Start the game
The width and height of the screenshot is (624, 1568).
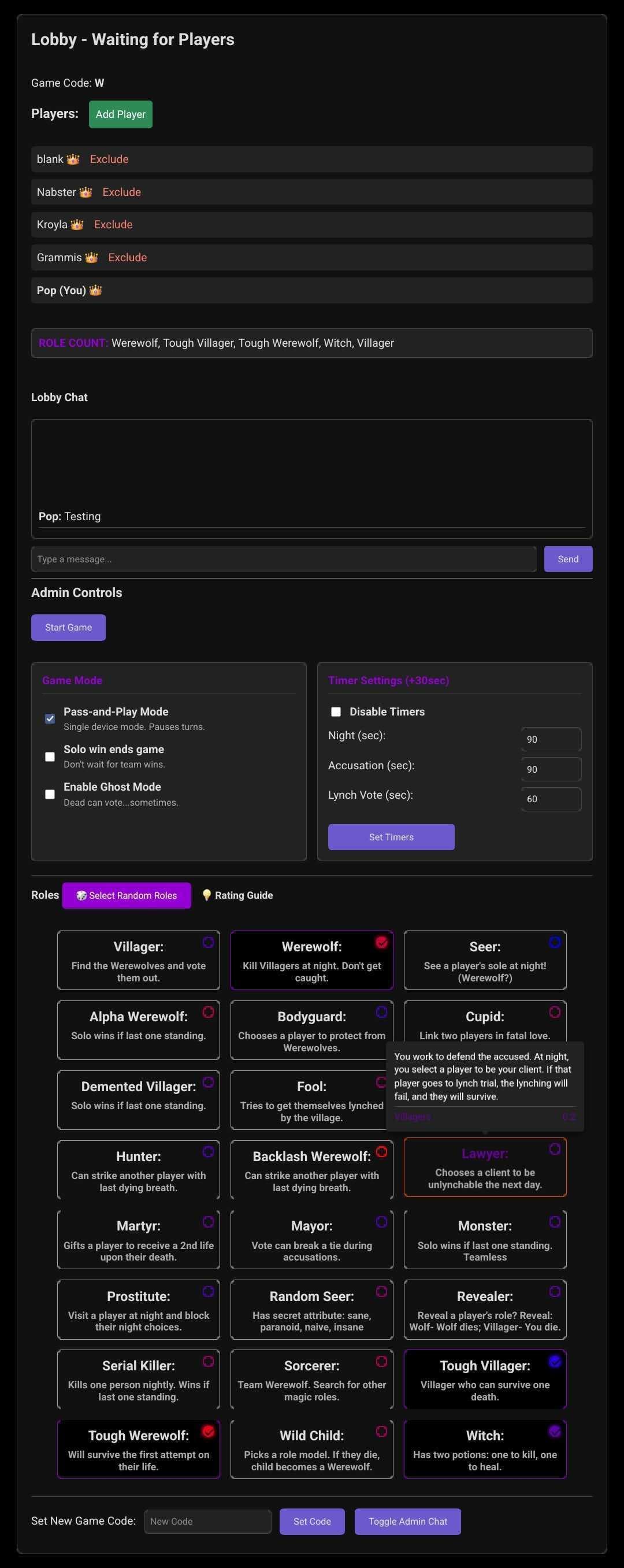68,628
